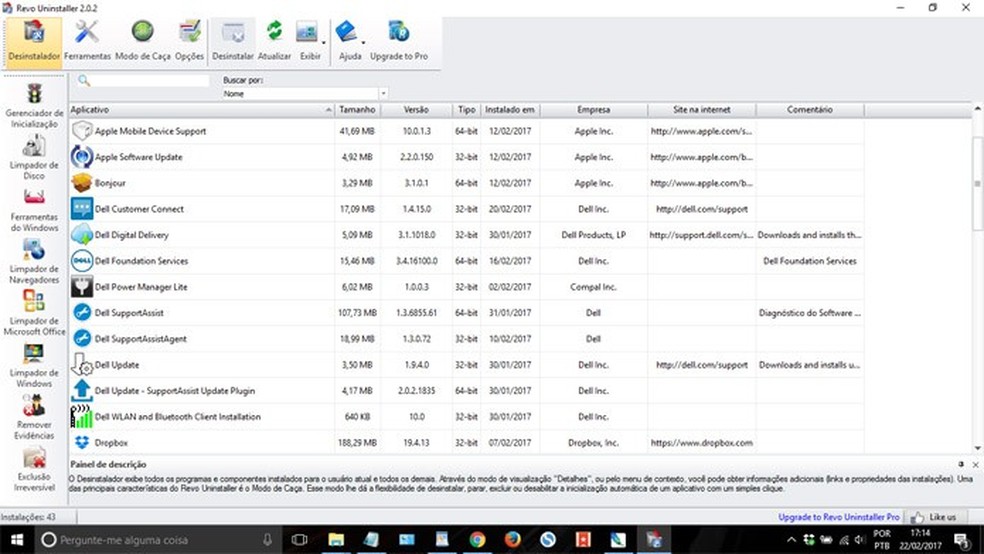Open the Exibir view button

[308, 41]
